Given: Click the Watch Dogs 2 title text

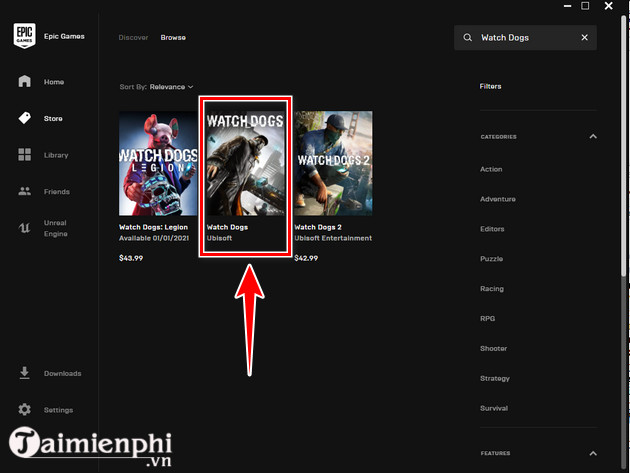Looking at the screenshot, I should (x=318, y=227).
